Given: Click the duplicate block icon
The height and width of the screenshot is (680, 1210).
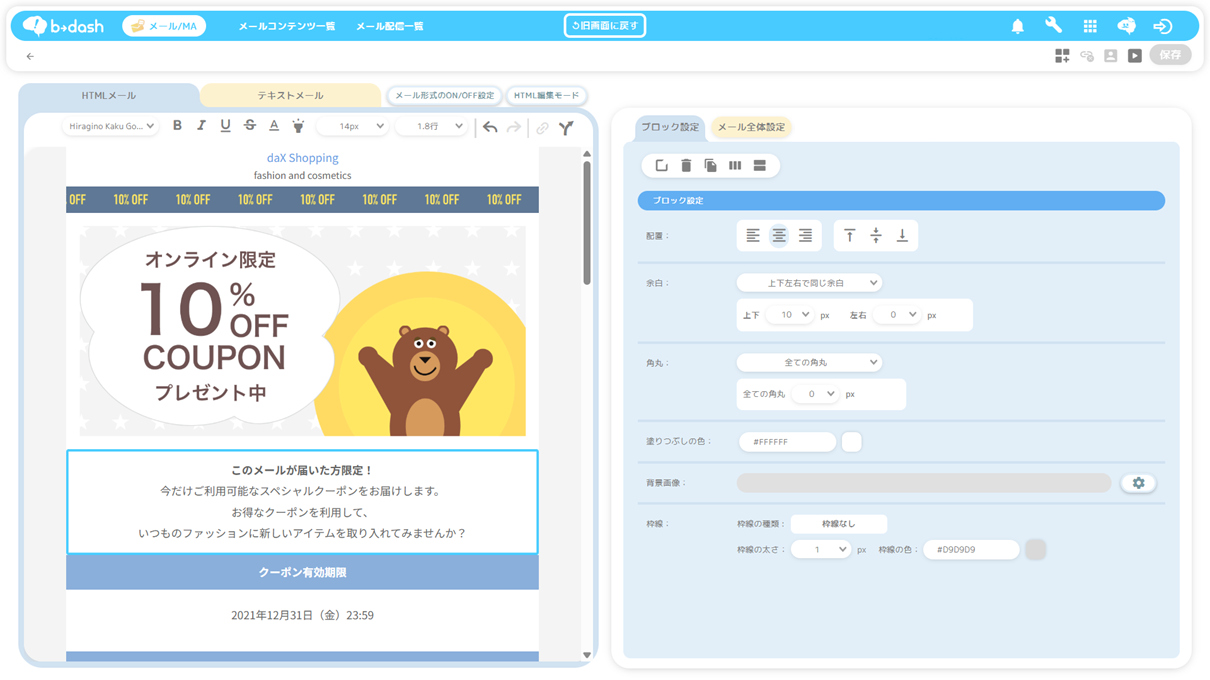Looking at the screenshot, I should 710,166.
